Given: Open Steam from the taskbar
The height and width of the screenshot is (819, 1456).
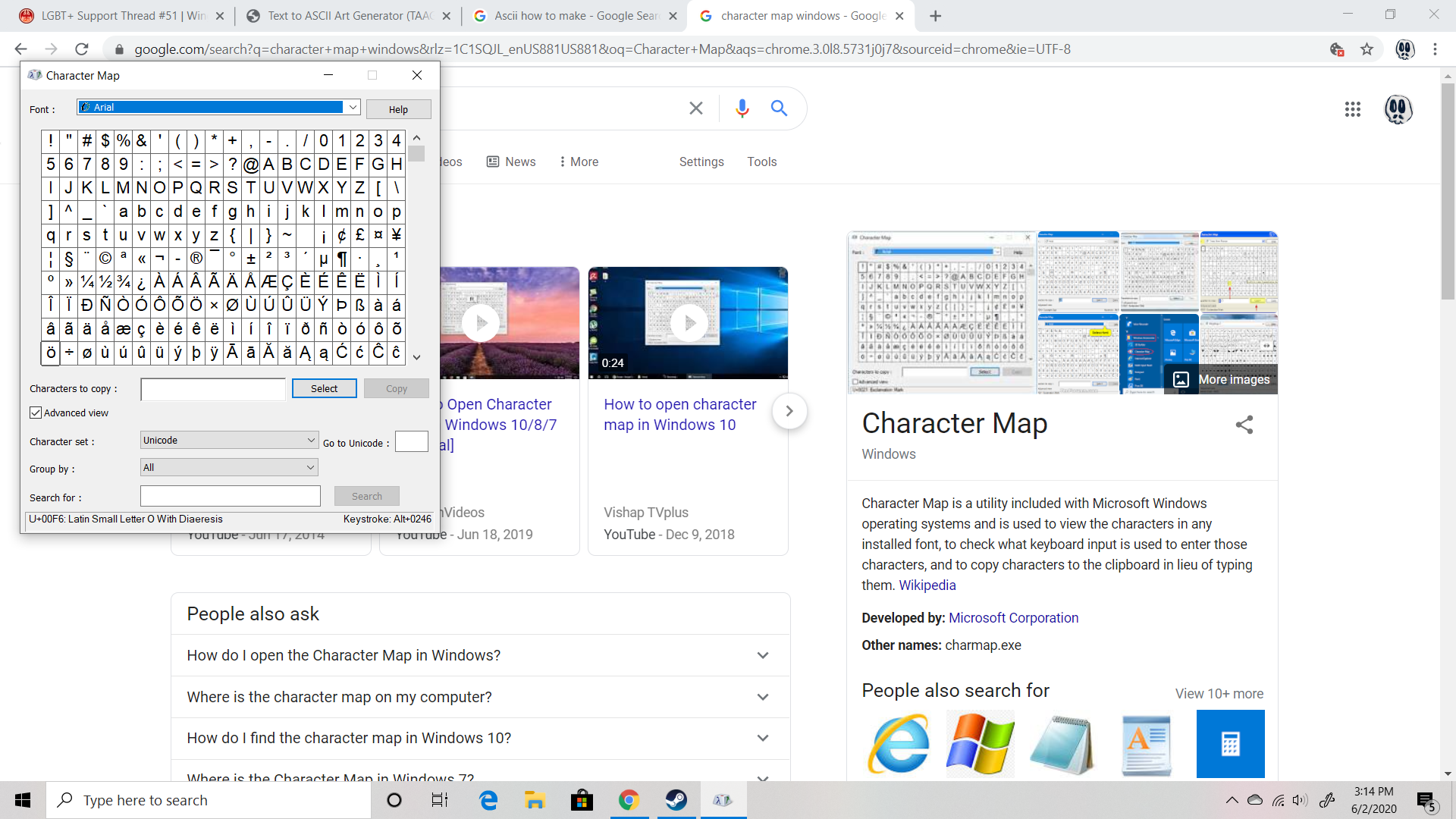Looking at the screenshot, I should click(x=676, y=800).
